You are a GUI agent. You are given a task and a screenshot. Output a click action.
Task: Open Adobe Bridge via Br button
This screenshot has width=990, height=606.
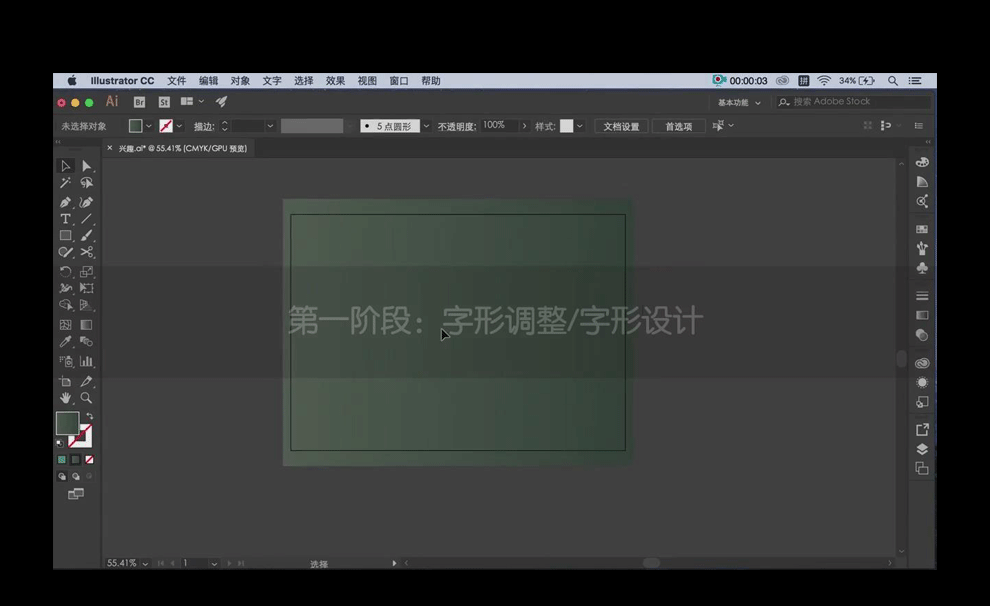pyautogui.click(x=140, y=102)
